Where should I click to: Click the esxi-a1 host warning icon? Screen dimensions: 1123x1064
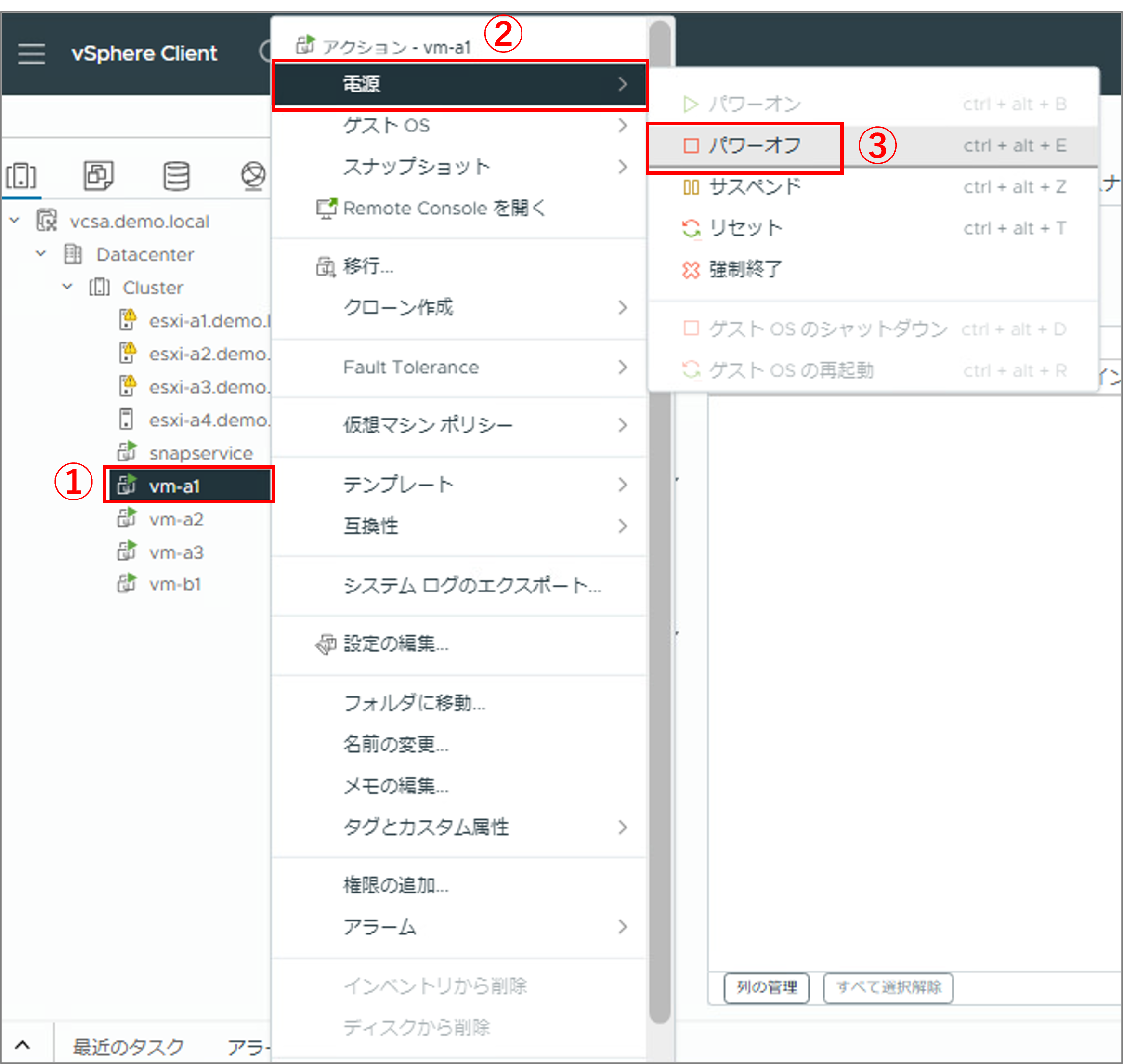[128, 319]
